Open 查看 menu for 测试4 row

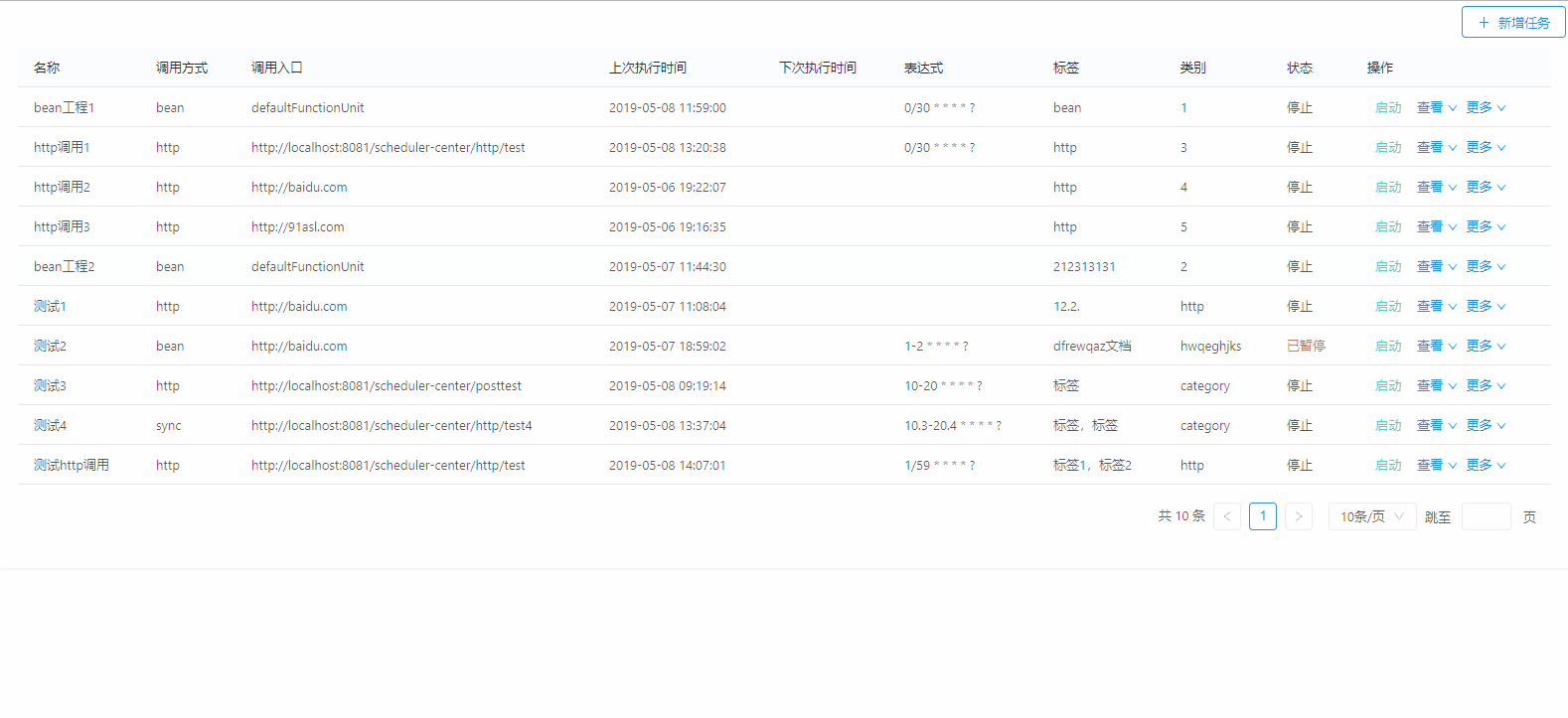click(1436, 425)
